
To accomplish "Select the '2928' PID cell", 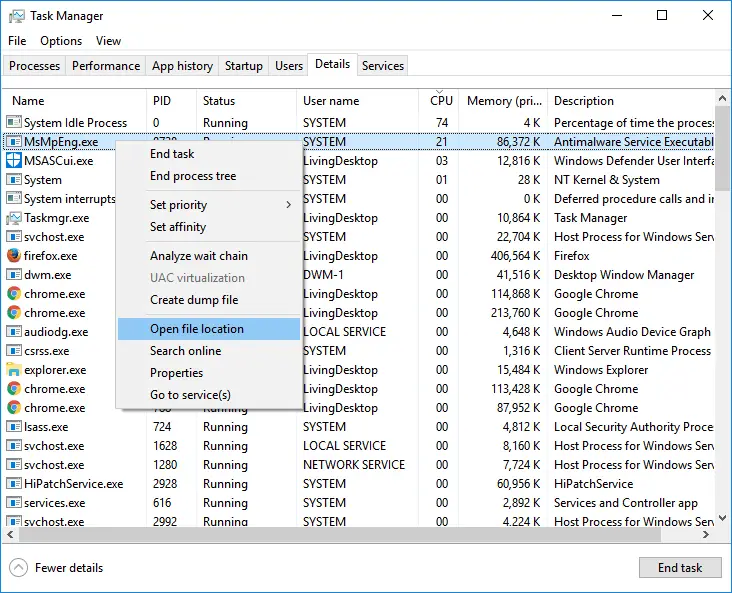I will (x=165, y=484).
